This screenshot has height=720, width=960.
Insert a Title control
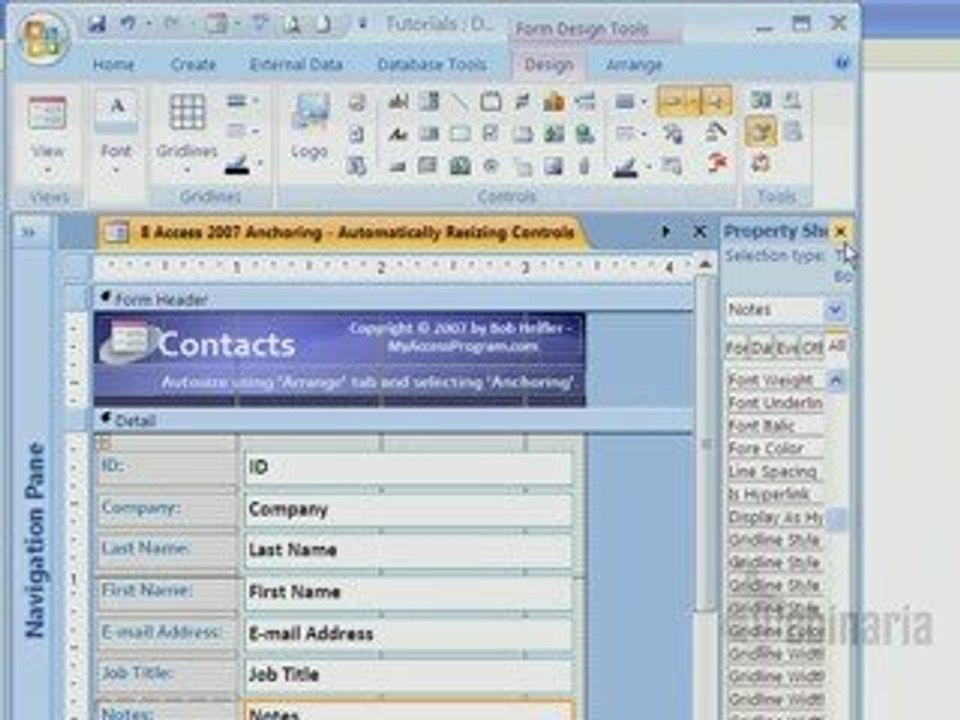point(356,102)
